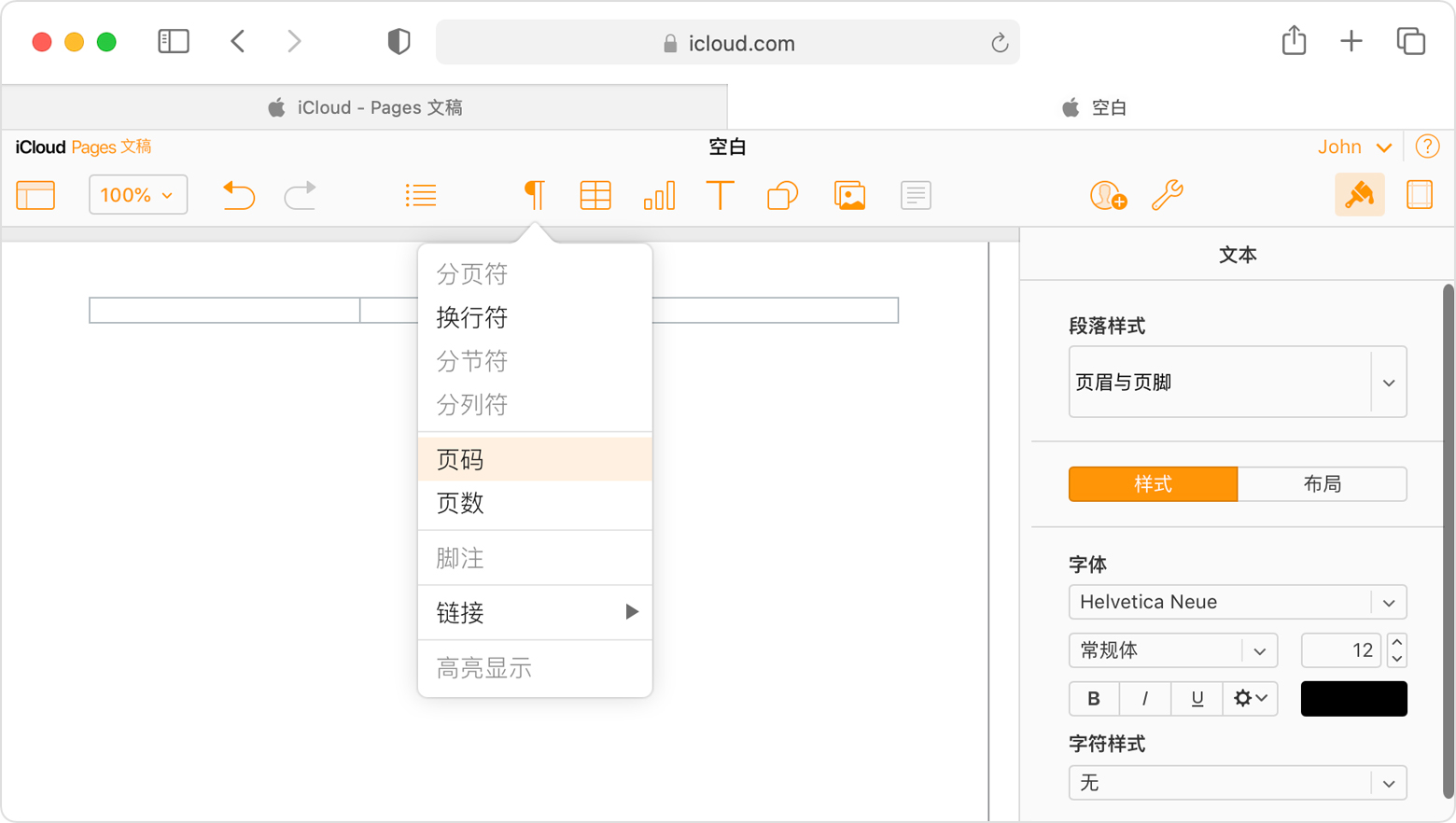The height and width of the screenshot is (823, 1456).
Task: Open the Helvetica Neue font dropdown
Action: click(1238, 602)
